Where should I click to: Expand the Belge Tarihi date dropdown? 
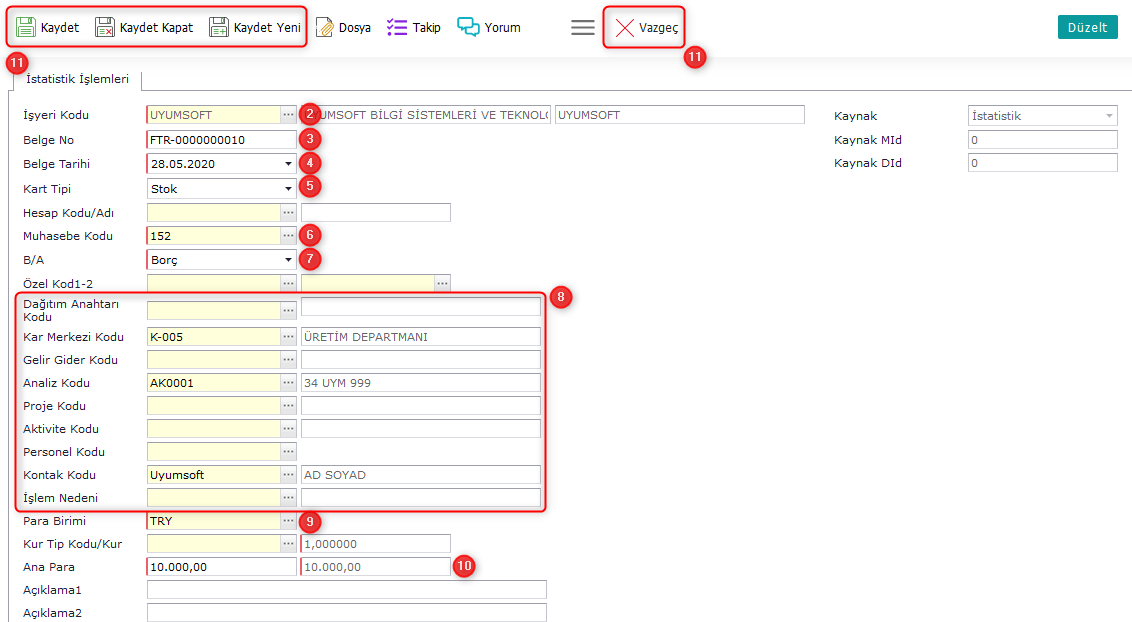(288, 163)
